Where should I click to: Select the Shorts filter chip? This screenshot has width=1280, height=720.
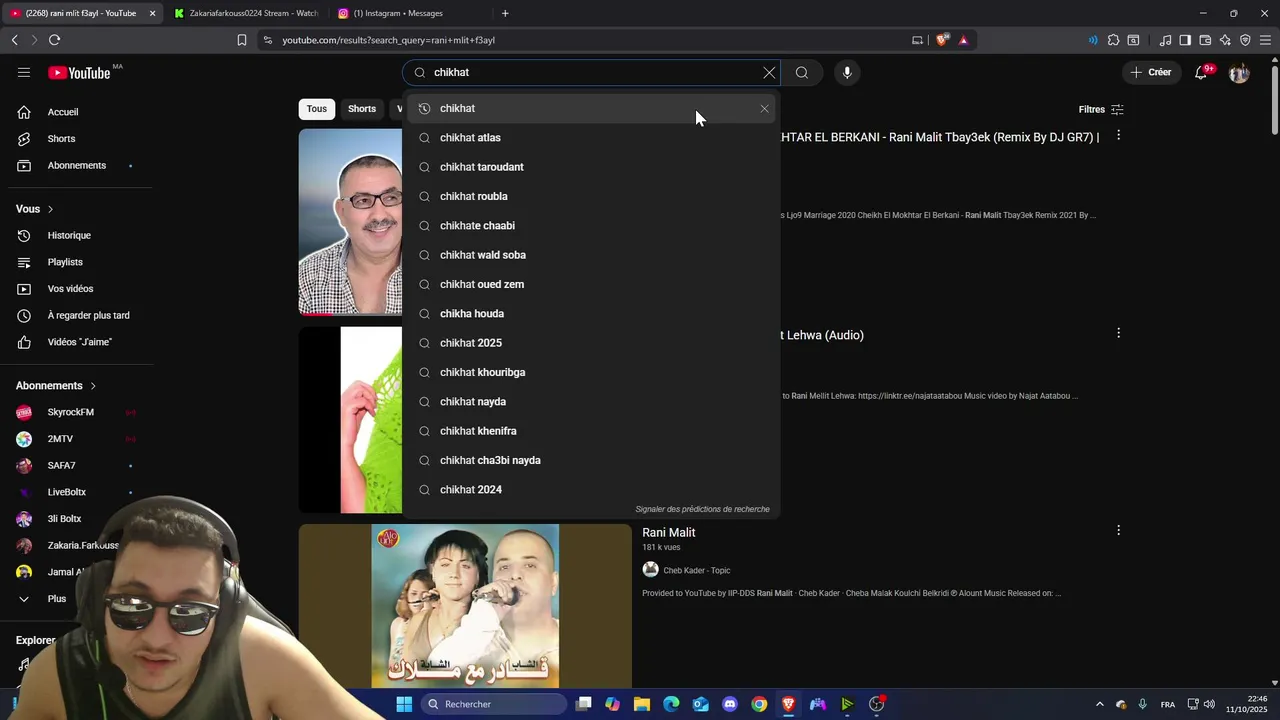[x=362, y=109]
